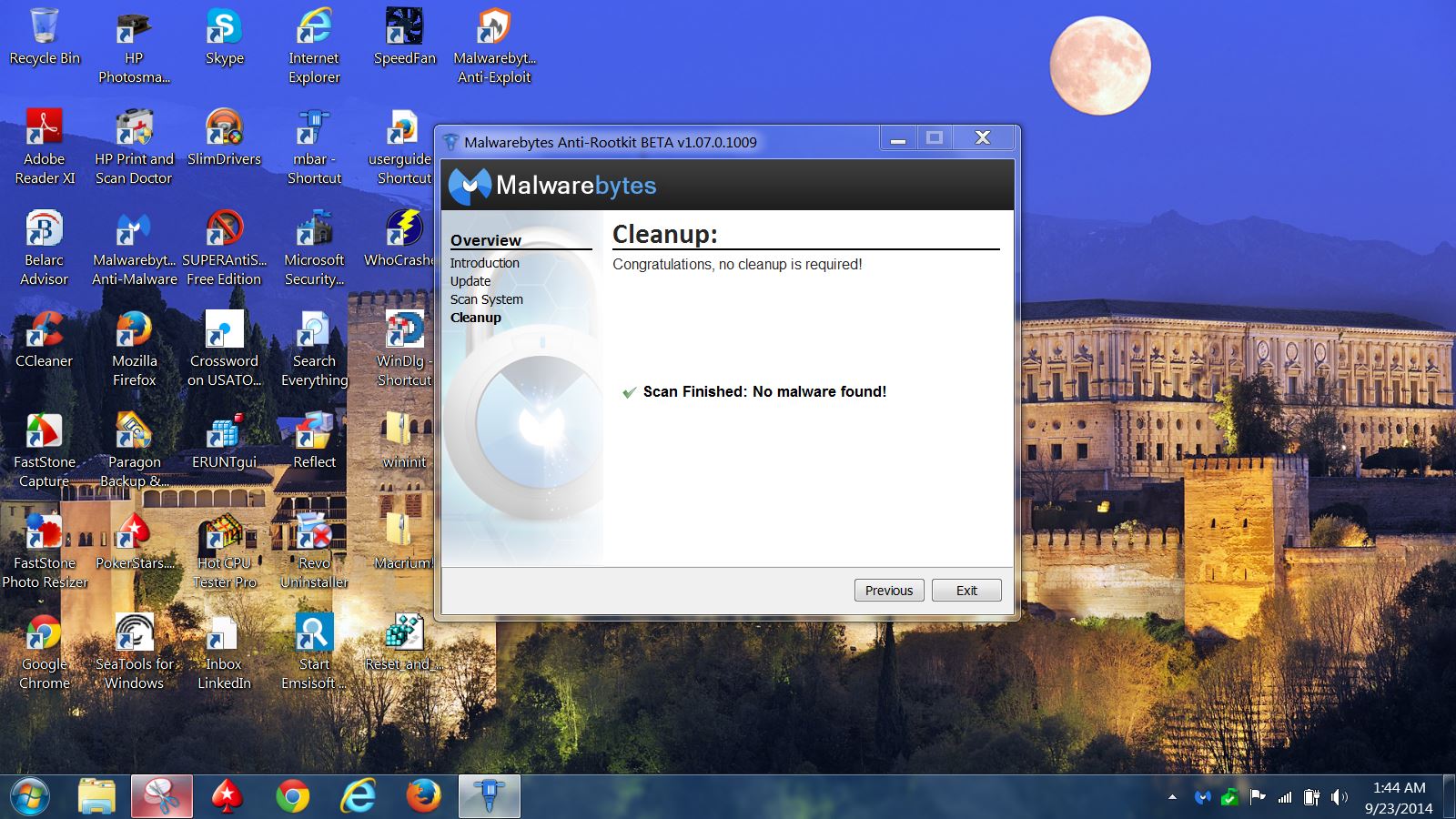Select the Internet Explorer desktop shortcut
This screenshot has width=1456, height=819.
click(314, 47)
